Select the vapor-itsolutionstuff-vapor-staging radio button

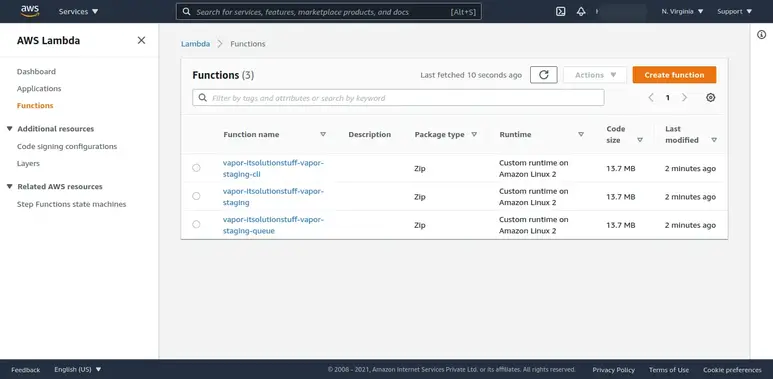click(196, 196)
